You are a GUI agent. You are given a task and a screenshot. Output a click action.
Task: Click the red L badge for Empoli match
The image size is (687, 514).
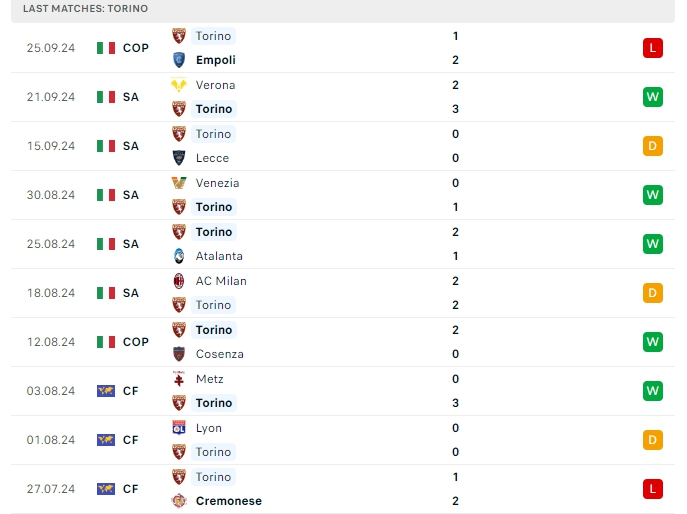tap(653, 48)
